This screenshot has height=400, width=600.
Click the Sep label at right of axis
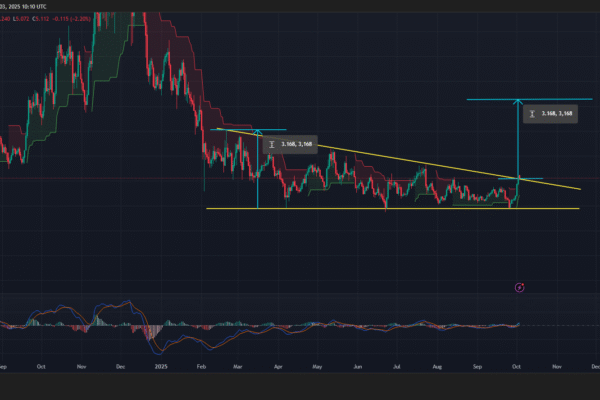tap(478, 367)
